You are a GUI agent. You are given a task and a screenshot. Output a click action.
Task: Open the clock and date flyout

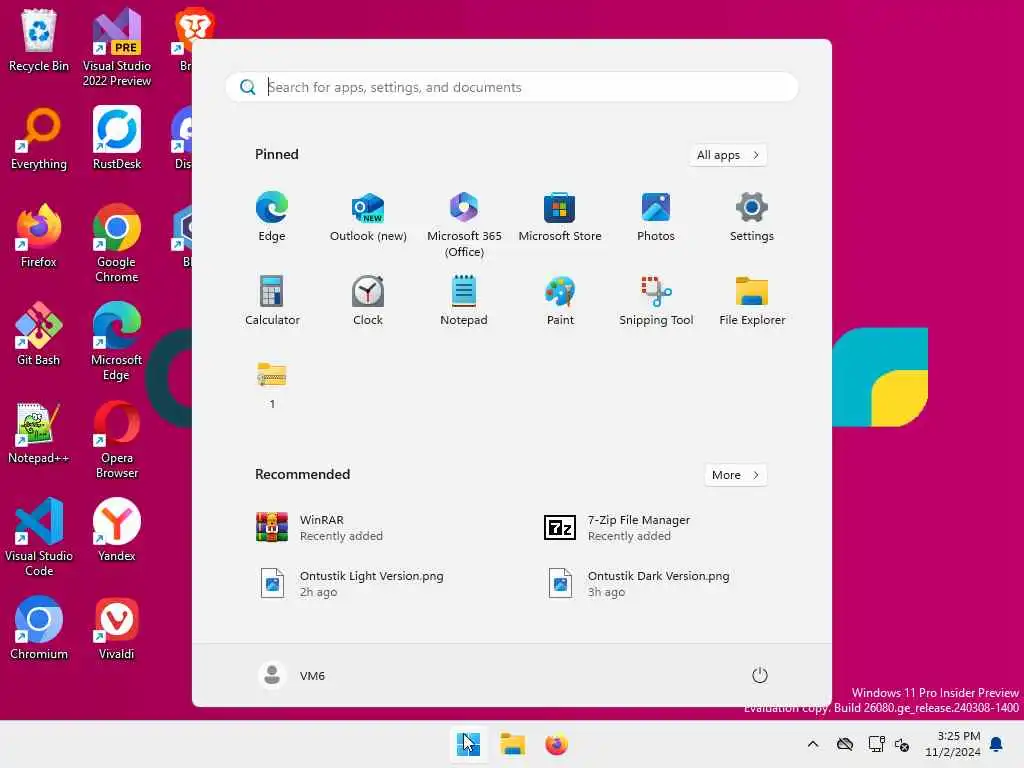pos(953,744)
